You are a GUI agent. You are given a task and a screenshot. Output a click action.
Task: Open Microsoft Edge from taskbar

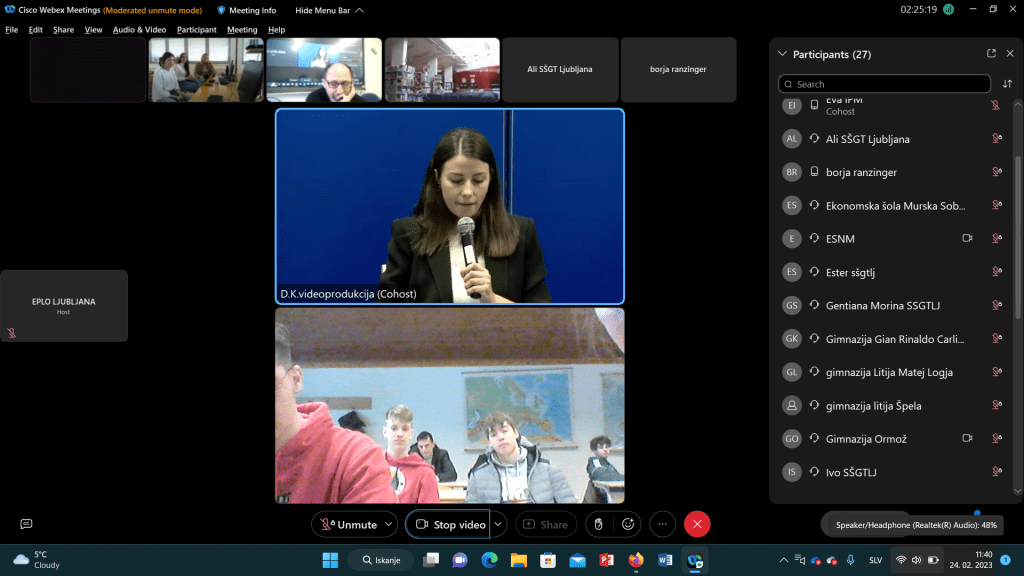489,560
